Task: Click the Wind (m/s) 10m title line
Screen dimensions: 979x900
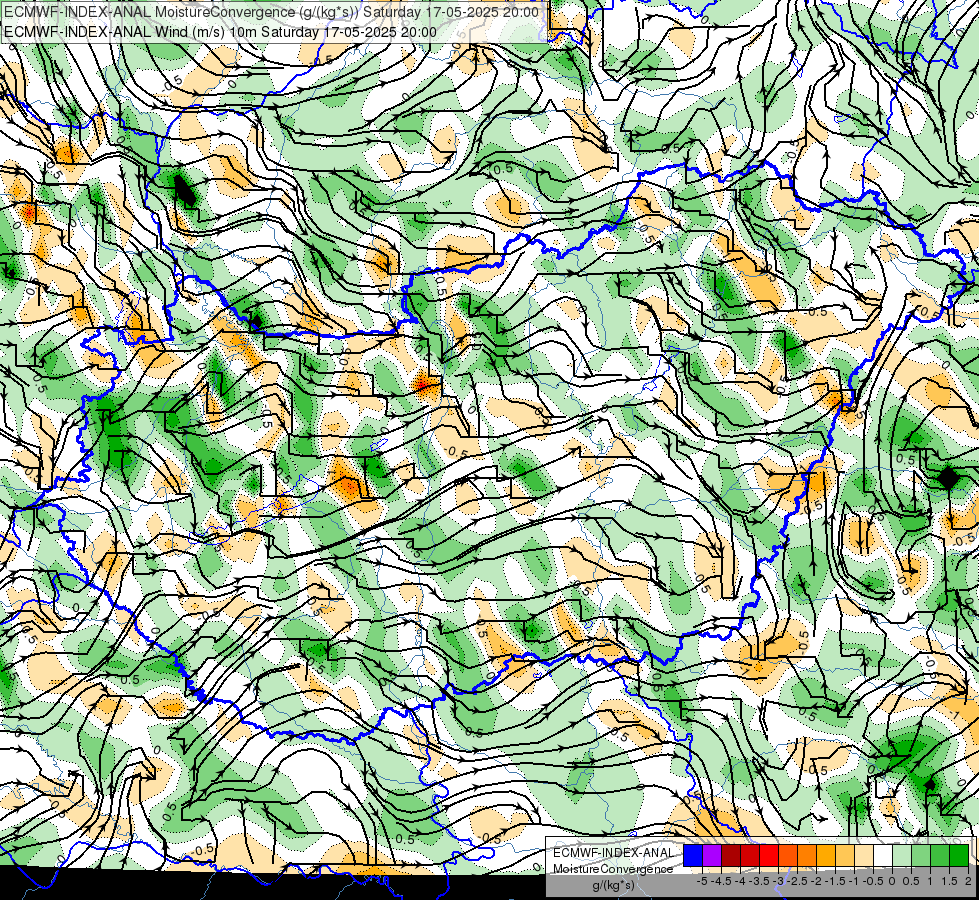Action: (220, 32)
